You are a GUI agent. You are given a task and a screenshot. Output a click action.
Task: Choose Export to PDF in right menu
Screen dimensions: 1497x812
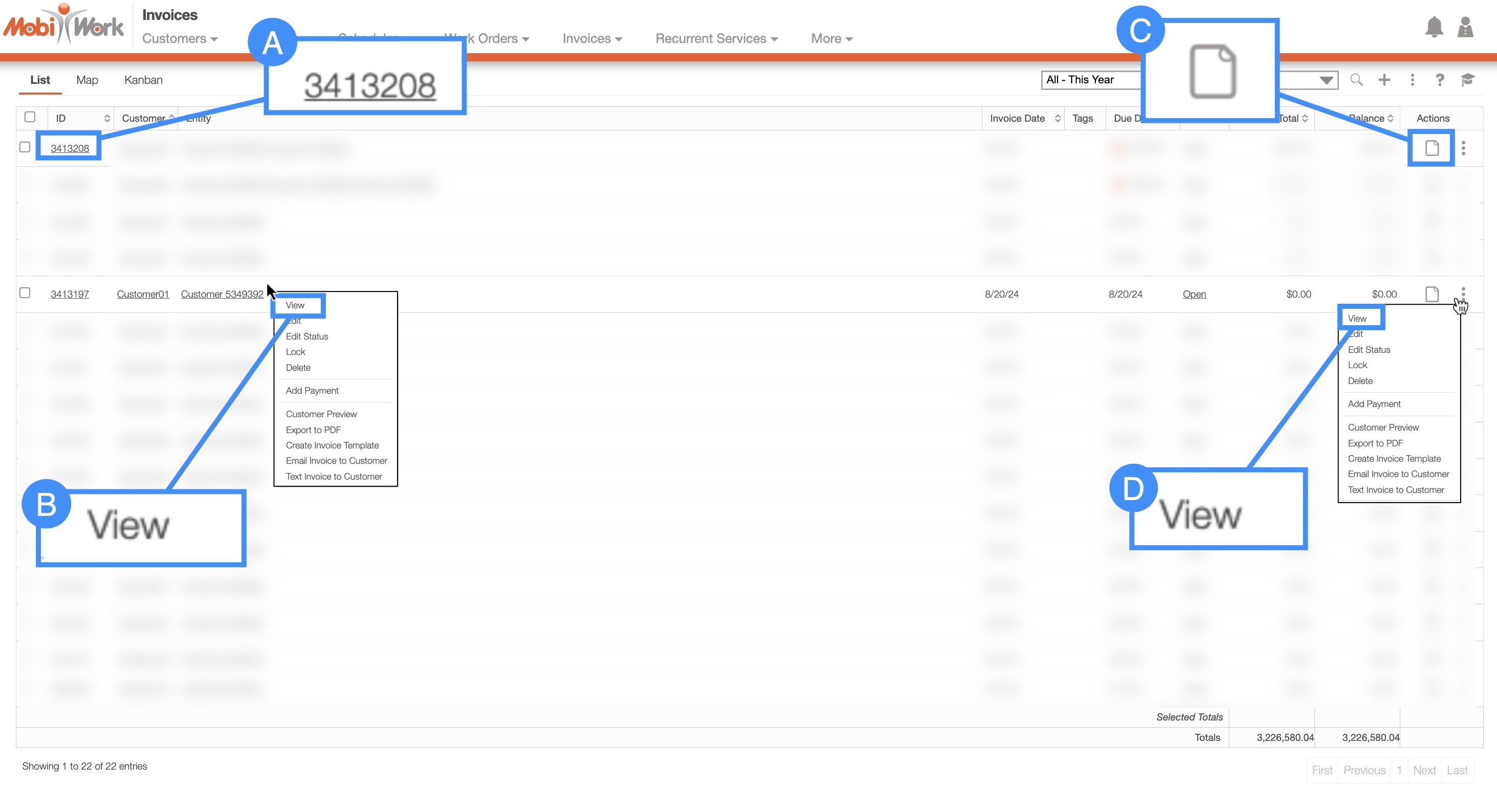click(x=1375, y=443)
